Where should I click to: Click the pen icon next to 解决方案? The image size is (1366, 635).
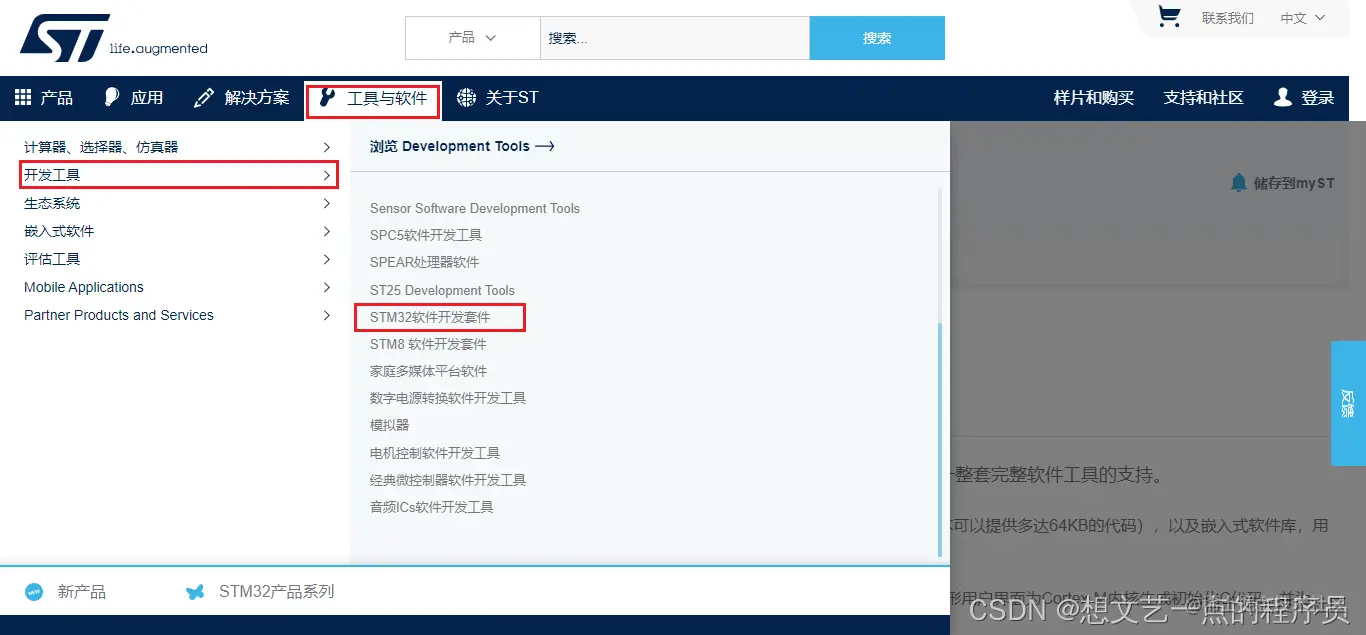[203, 97]
